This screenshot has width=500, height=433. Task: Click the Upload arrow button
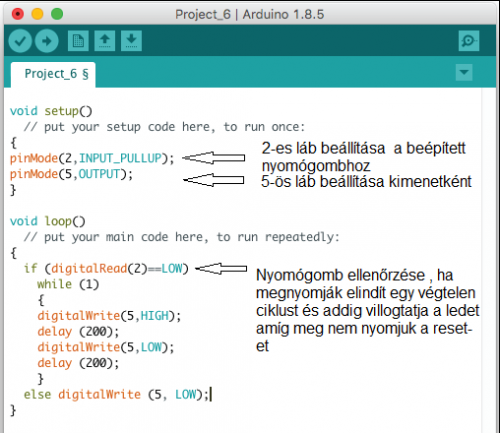[x=47, y=41]
